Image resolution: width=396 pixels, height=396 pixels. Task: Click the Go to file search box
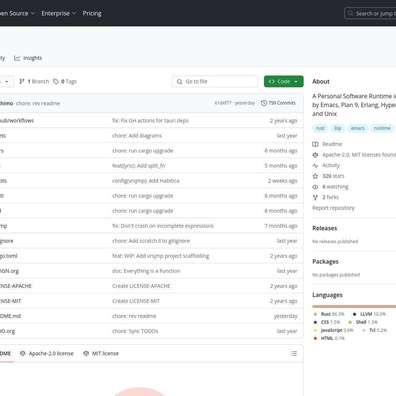click(215, 81)
